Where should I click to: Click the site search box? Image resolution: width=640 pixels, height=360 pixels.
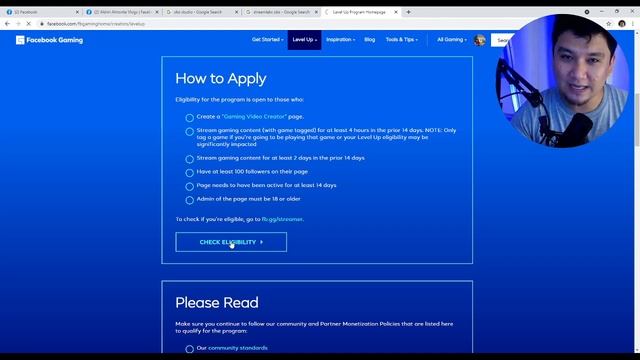coord(502,40)
